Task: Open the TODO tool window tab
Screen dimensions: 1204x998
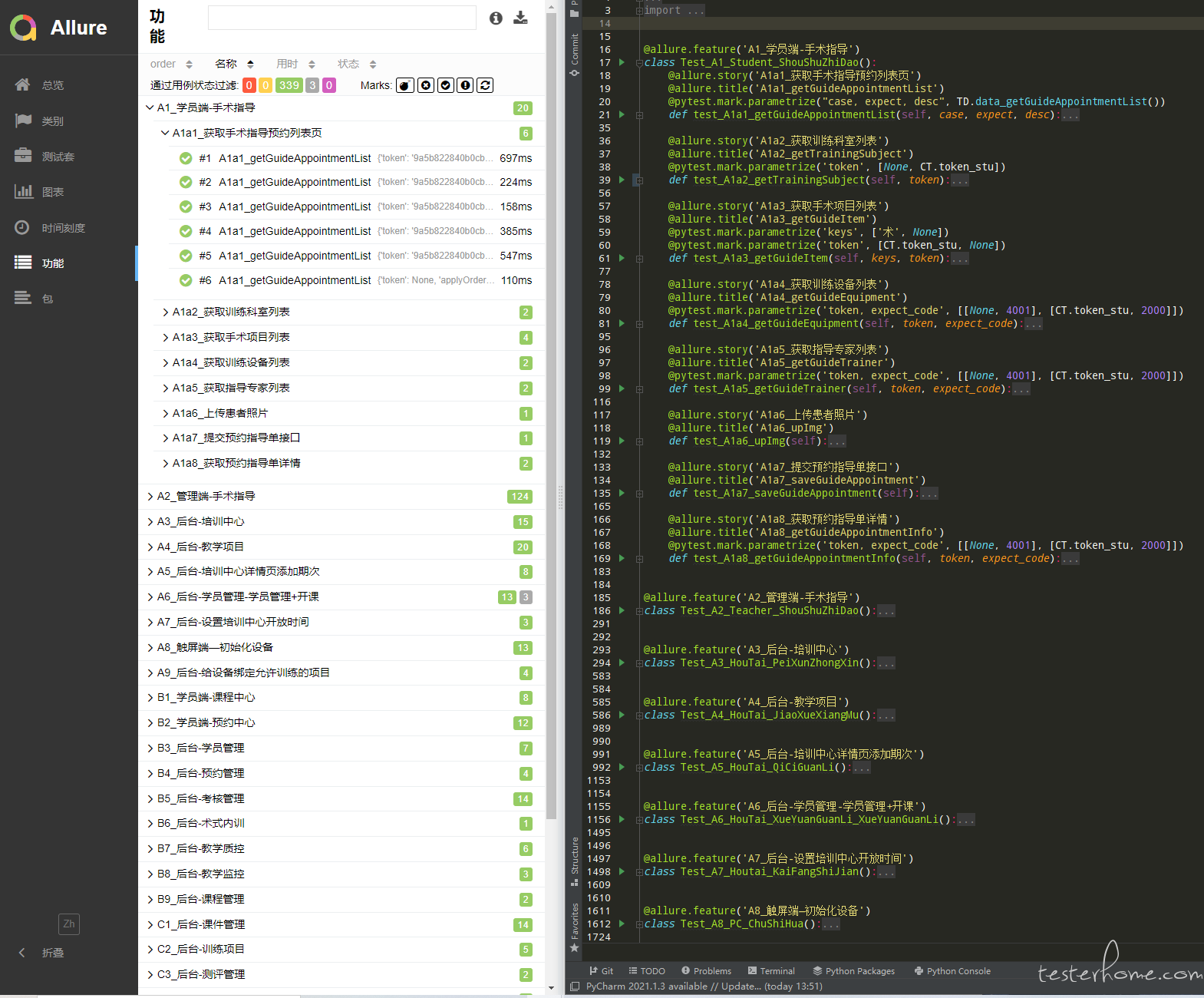Action: [x=647, y=971]
